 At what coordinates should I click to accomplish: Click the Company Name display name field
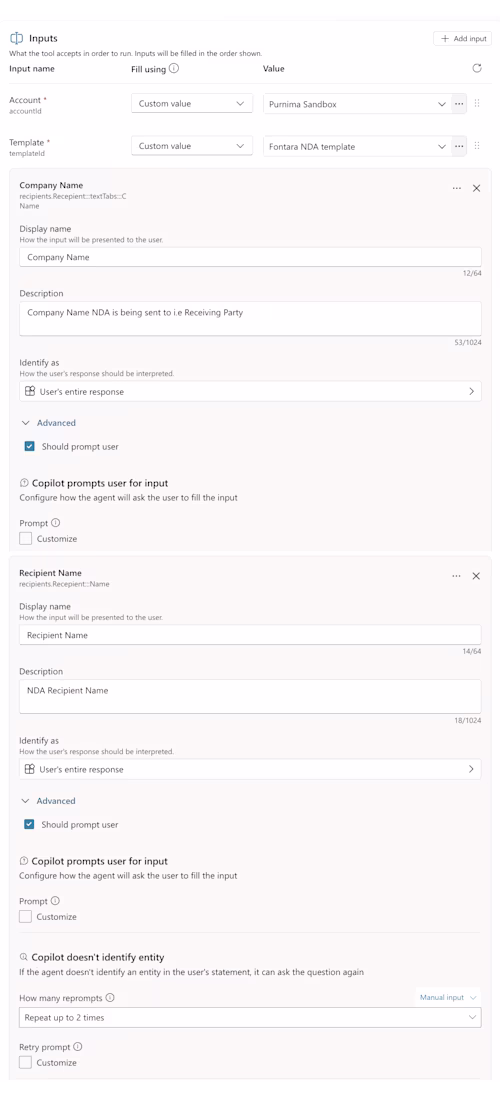tap(250, 257)
